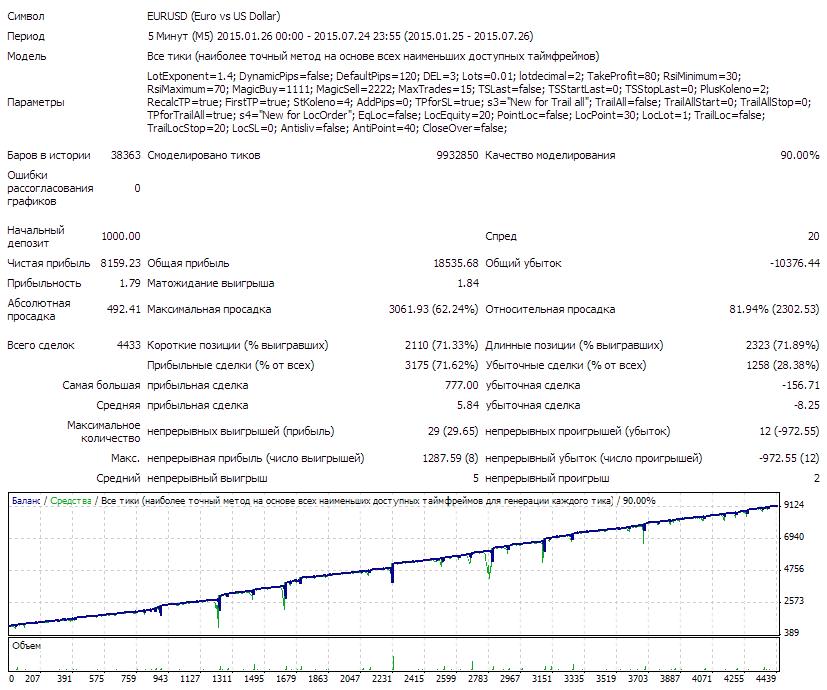Image resolution: width=827 pixels, height=690 pixels.
Task: Click the gross loss value '-10376.44'
Action: 795,263
